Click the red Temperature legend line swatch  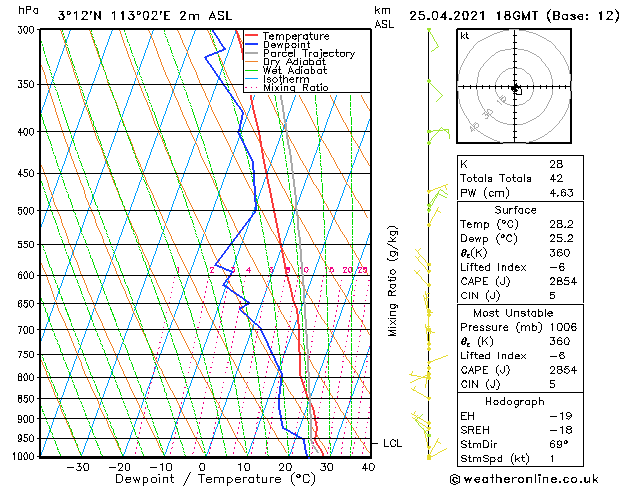(252, 36)
